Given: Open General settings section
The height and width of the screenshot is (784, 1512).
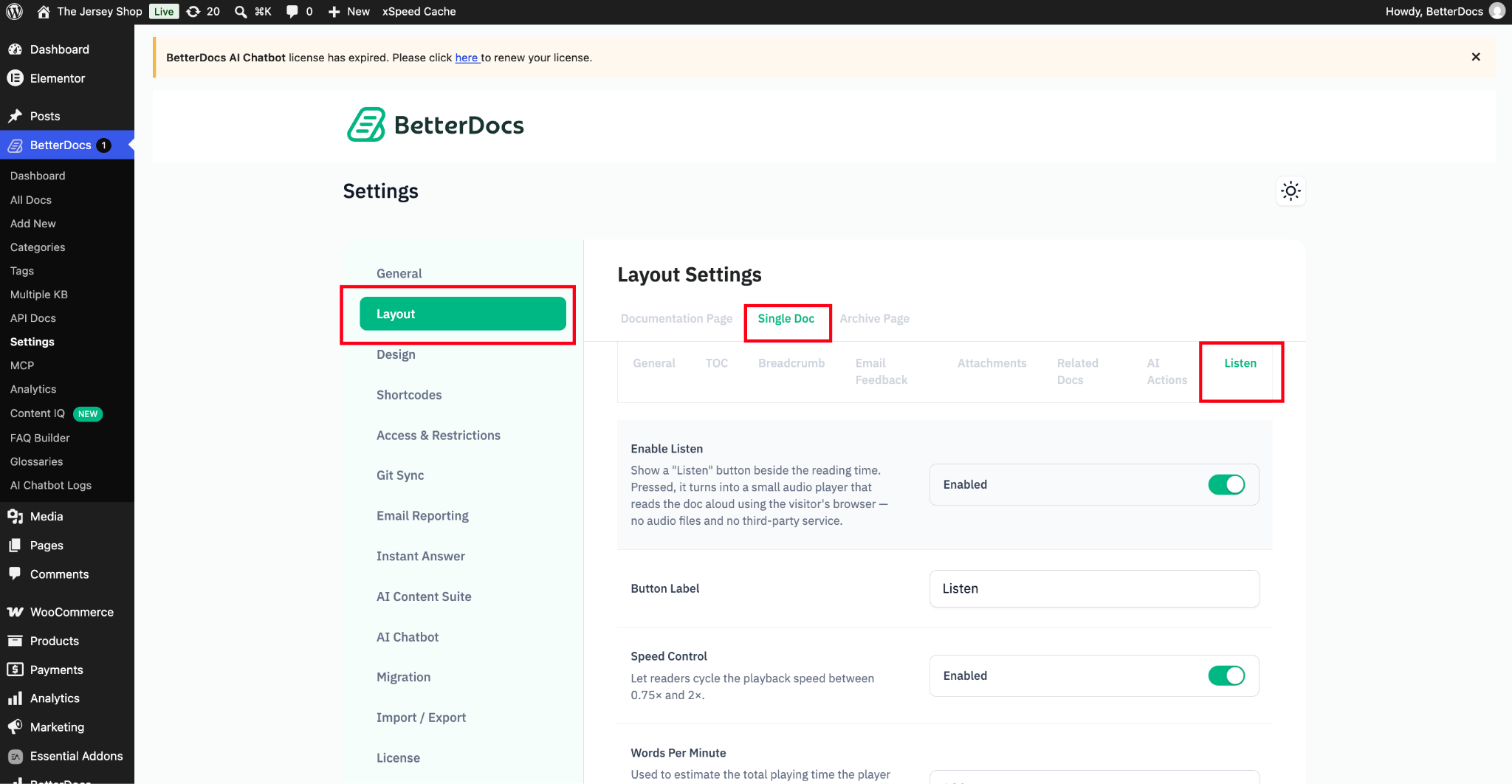Looking at the screenshot, I should tap(399, 273).
